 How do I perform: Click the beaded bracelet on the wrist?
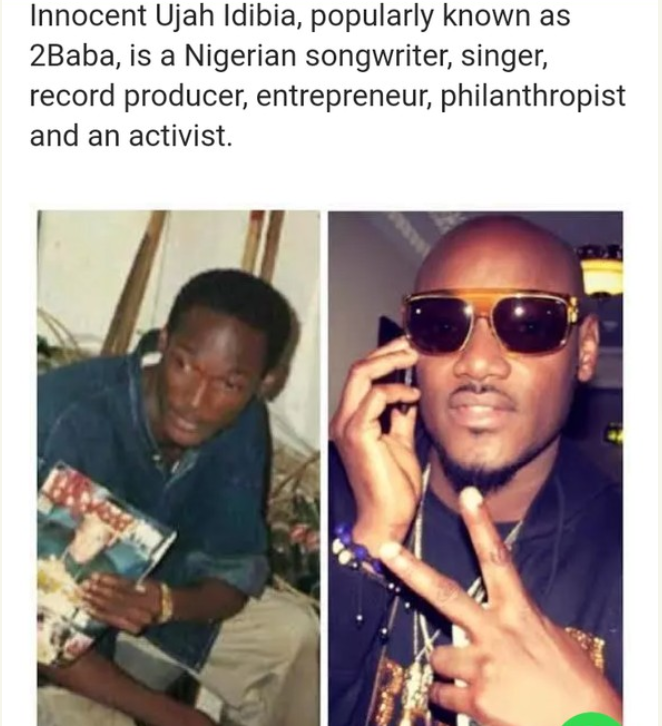click(x=354, y=549)
